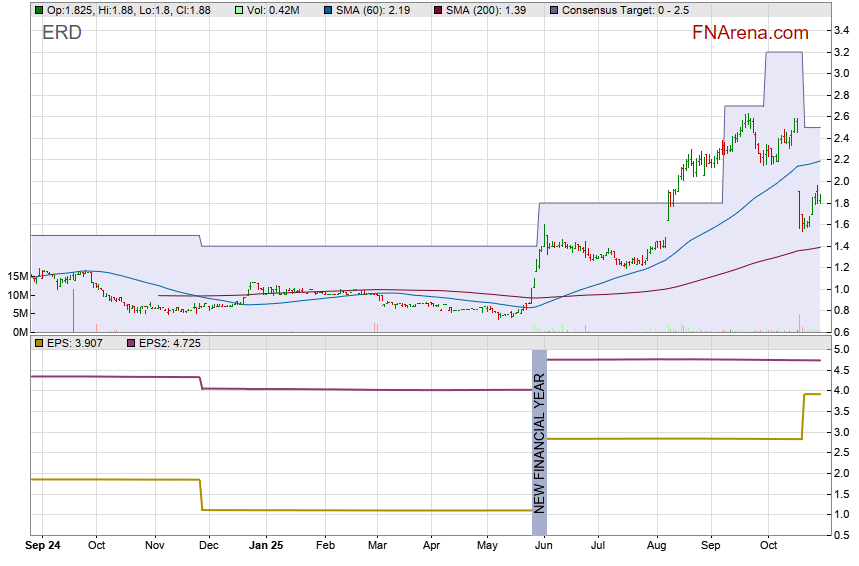This screenshot has height=566, width=859.
Task: Click the green OHLC price legend swatch
Action: (x=38, y=9)
